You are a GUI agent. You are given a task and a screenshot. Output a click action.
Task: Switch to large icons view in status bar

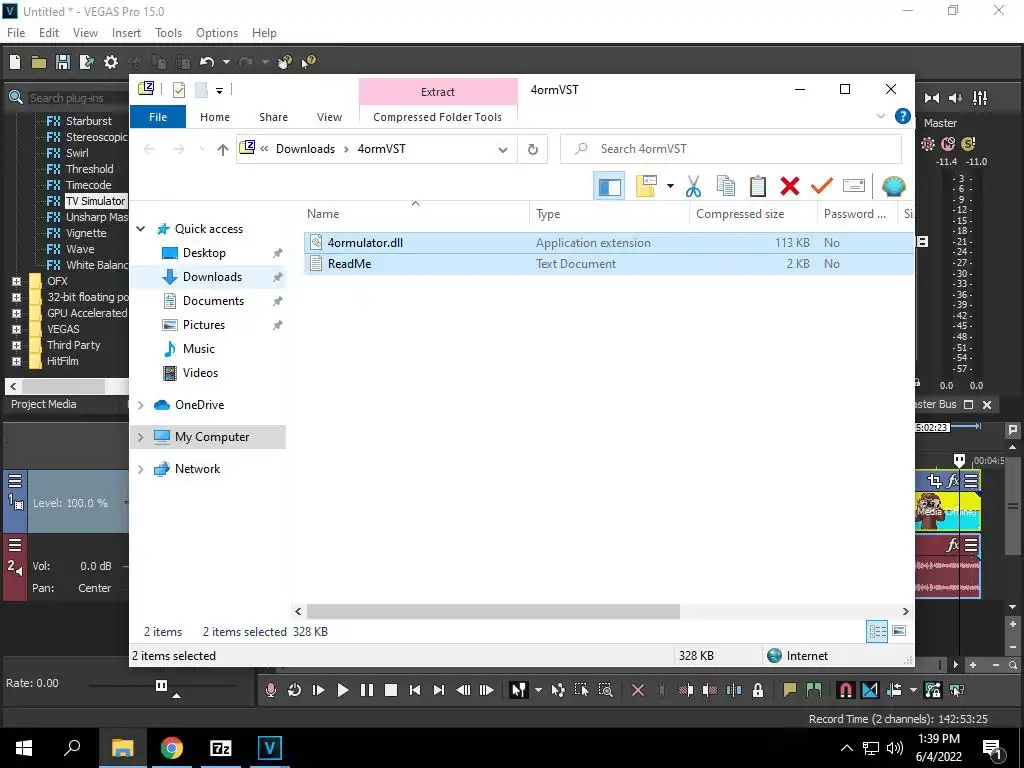899,632
